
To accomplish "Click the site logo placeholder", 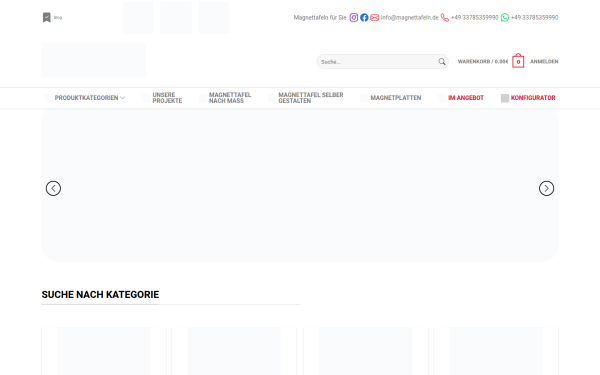I will coord(94,60).
